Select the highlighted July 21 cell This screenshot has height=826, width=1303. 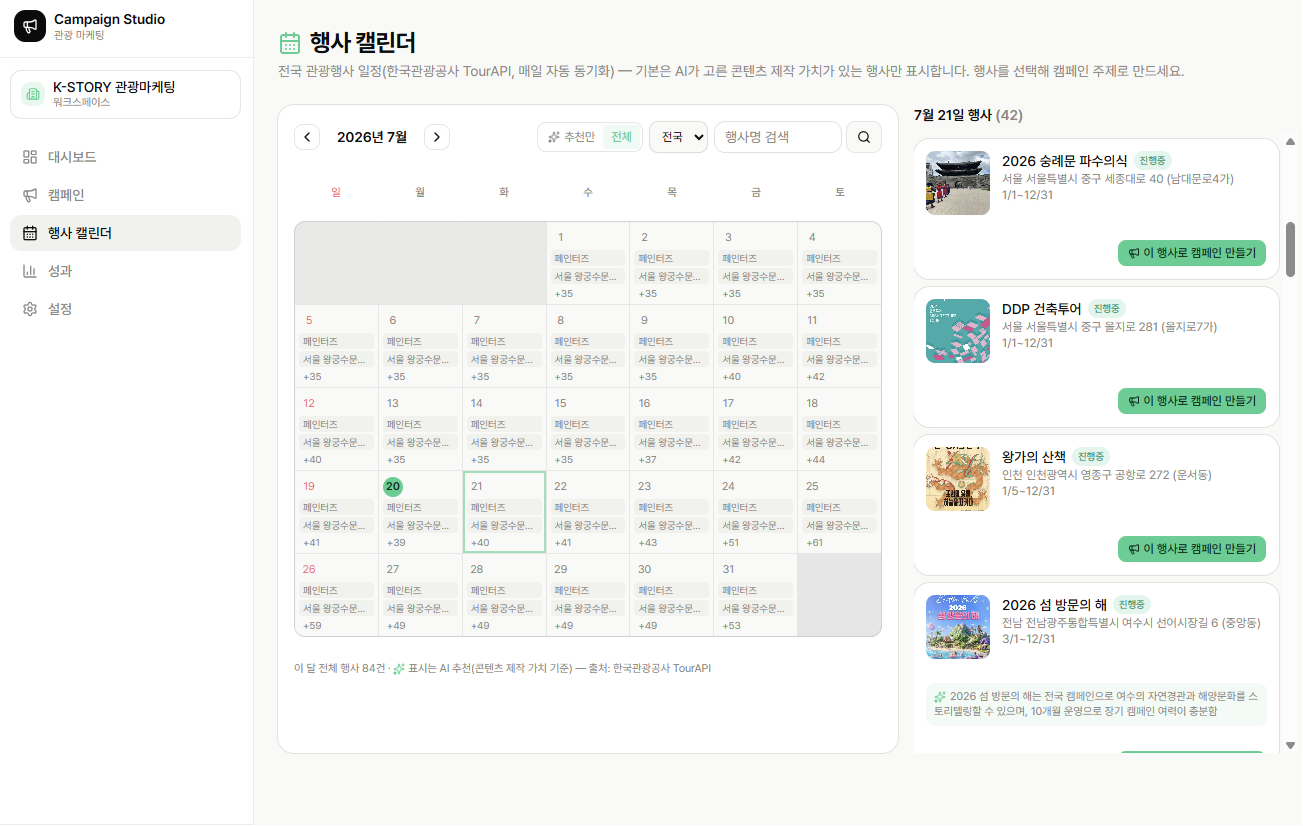(x=504, y=512)
